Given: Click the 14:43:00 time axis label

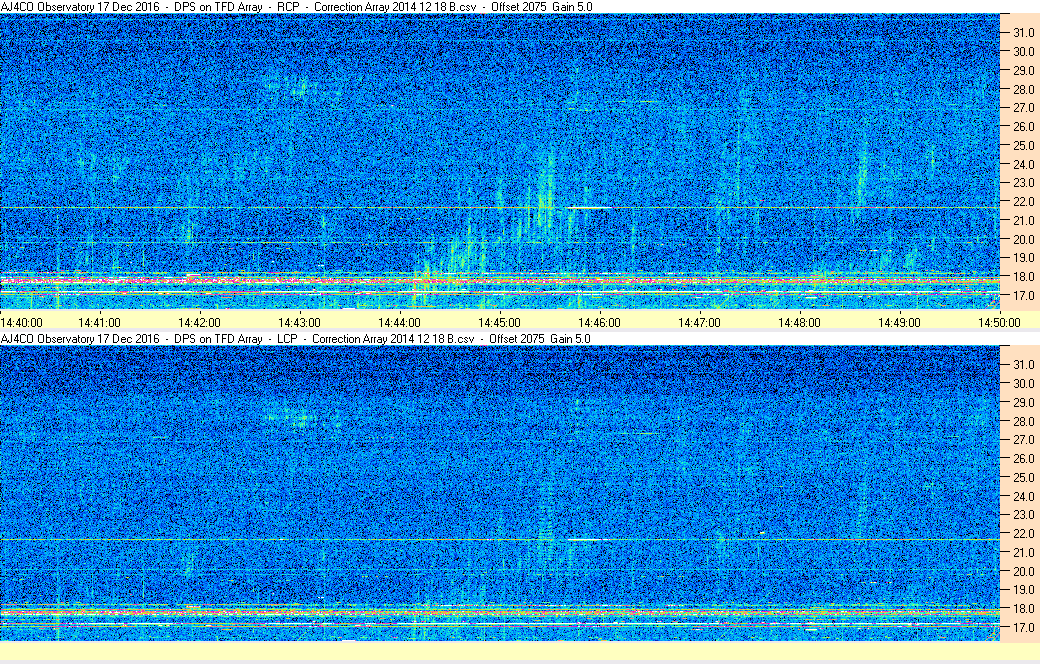Looking at the screenshot, I should point(299,323).
